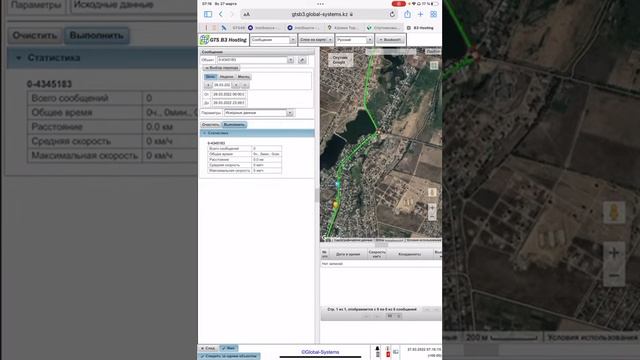Select the Месяц period tab

244,77
